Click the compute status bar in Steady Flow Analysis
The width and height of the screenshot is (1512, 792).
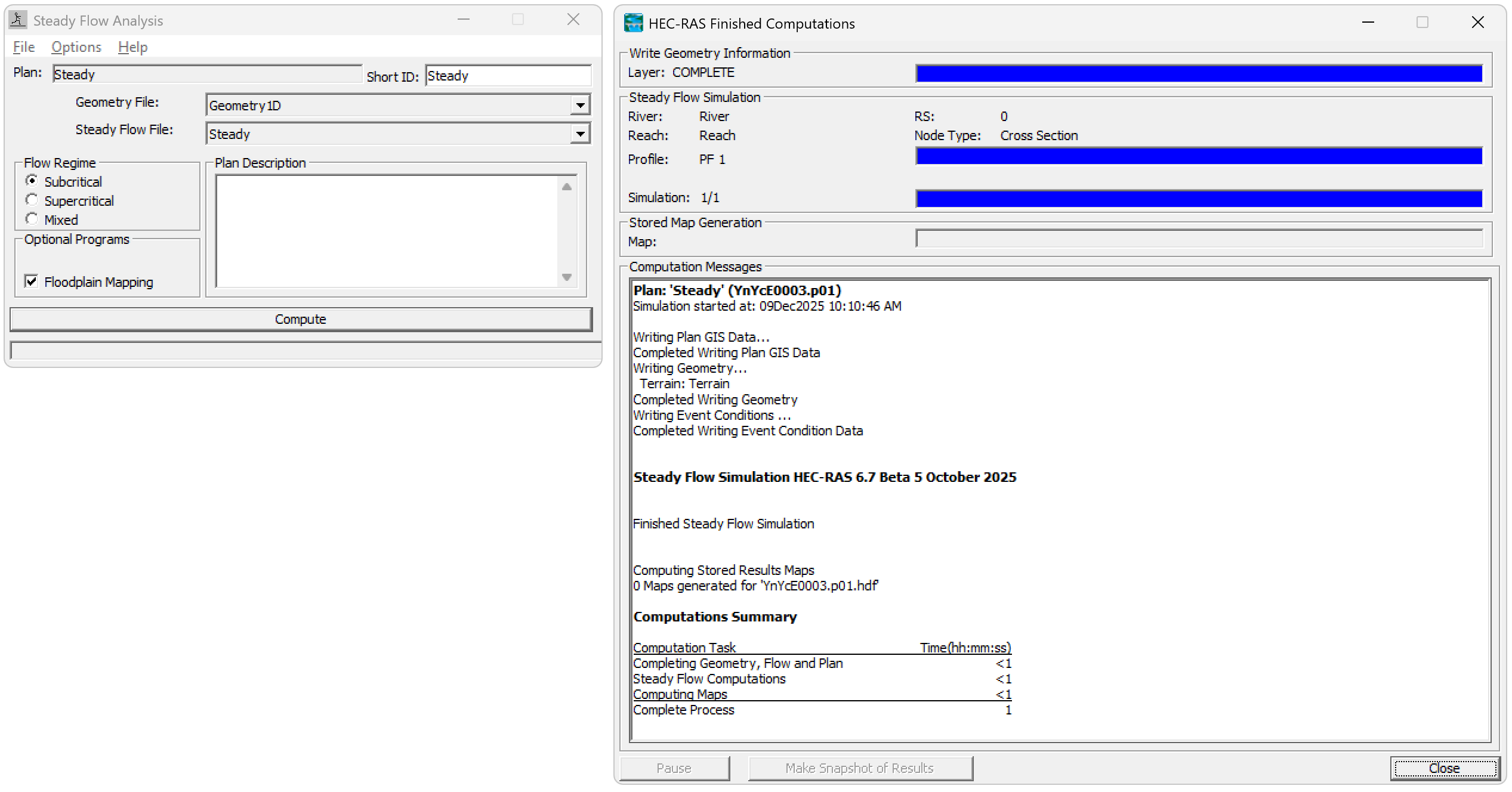pyautogui.click(x=306, y=351)
